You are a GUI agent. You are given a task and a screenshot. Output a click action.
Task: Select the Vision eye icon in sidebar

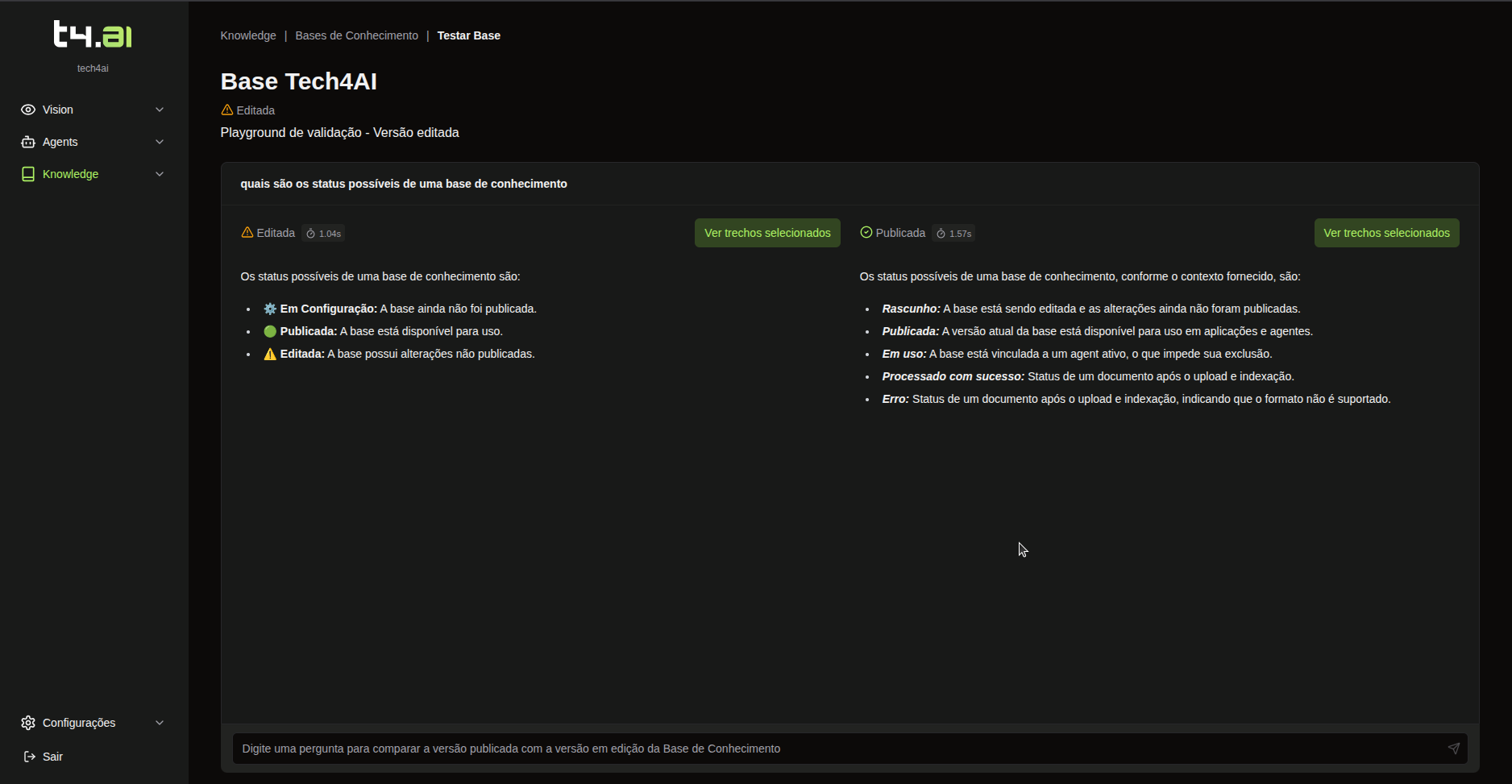coord(28,110)
